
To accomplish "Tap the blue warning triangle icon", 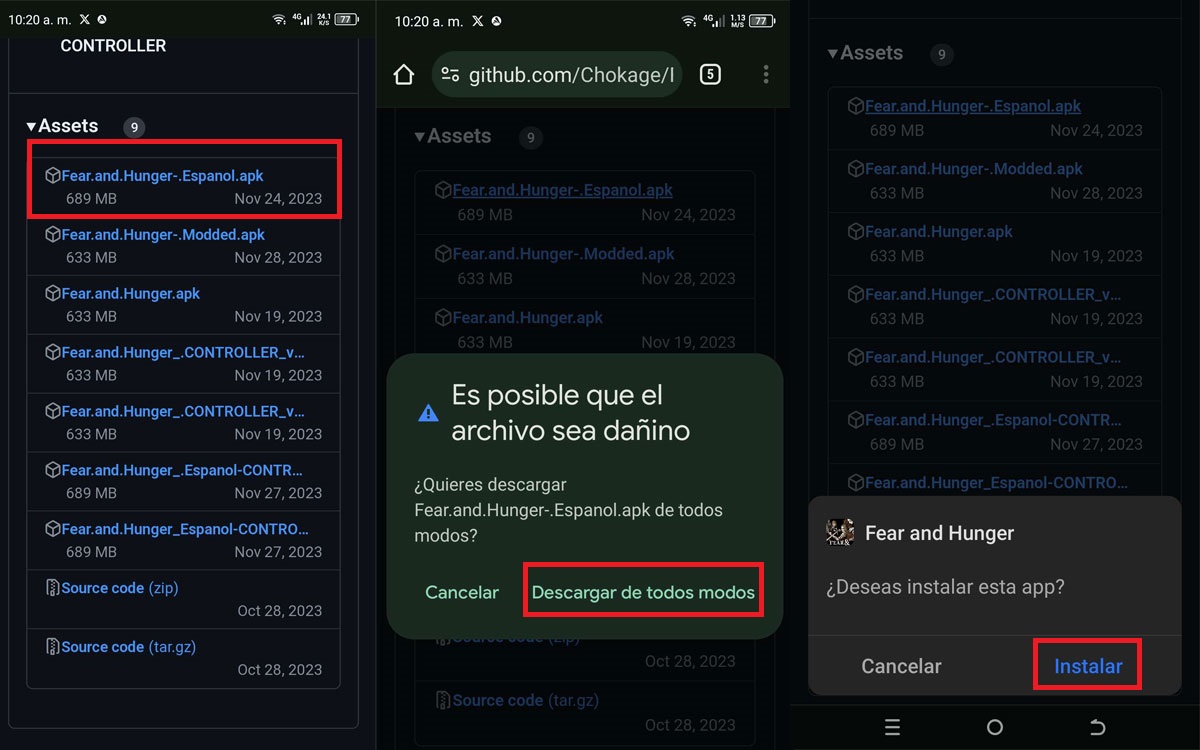I will [x=428, y=413].
